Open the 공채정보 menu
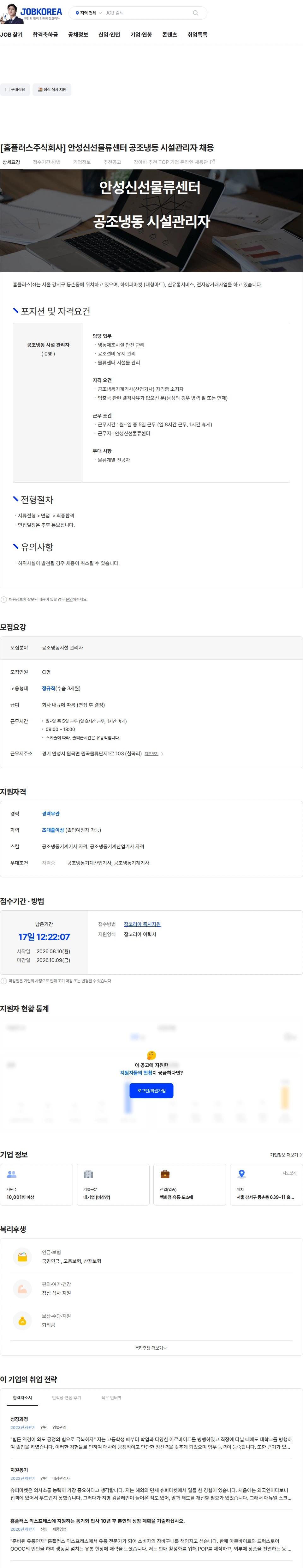The height and width of the screenshot is (1568, 303). tap(78, 35)
